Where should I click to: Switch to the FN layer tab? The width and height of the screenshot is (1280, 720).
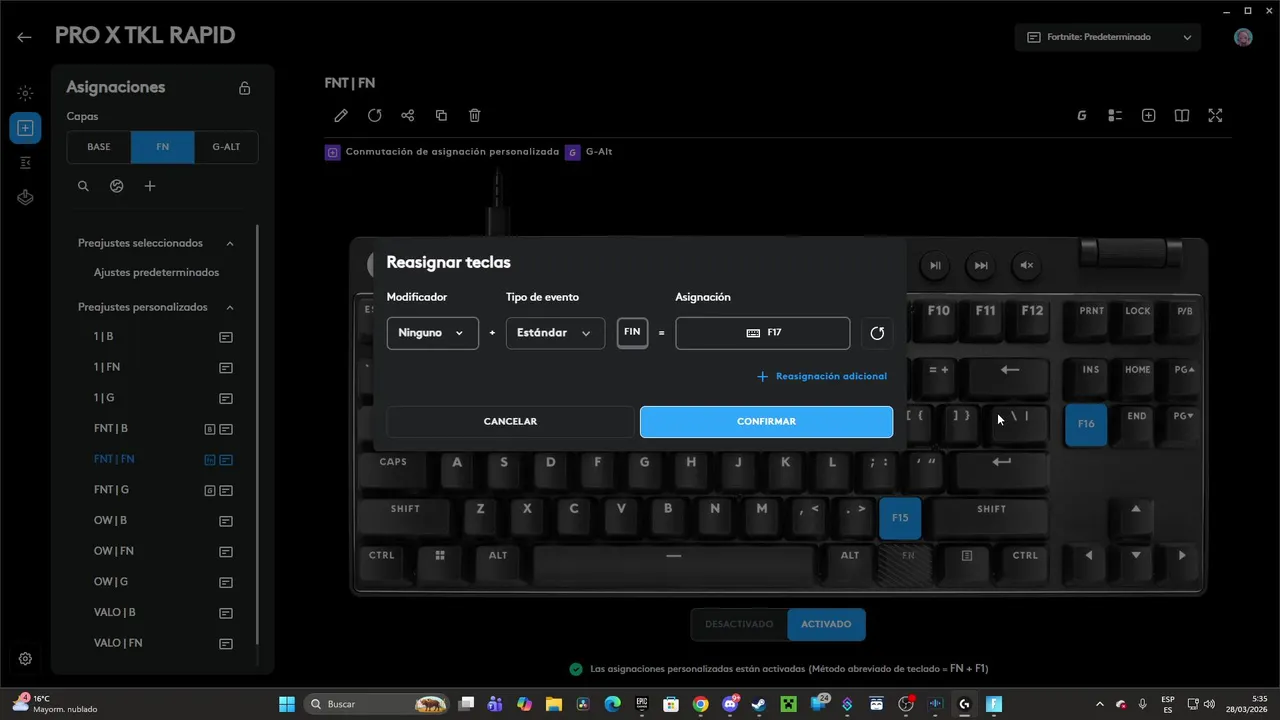coord(163,147)
